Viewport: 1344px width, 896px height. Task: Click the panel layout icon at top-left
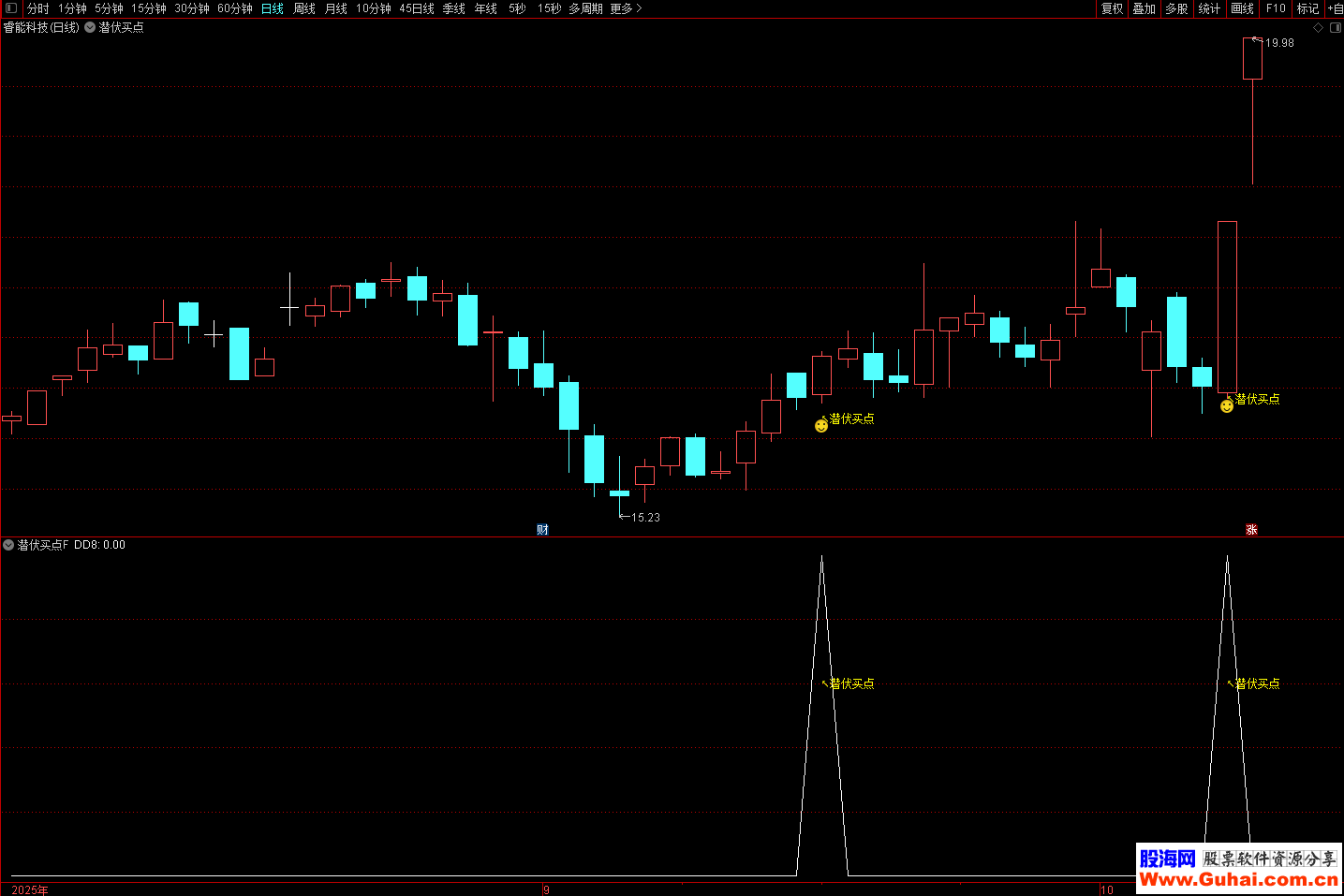(11, 8)
